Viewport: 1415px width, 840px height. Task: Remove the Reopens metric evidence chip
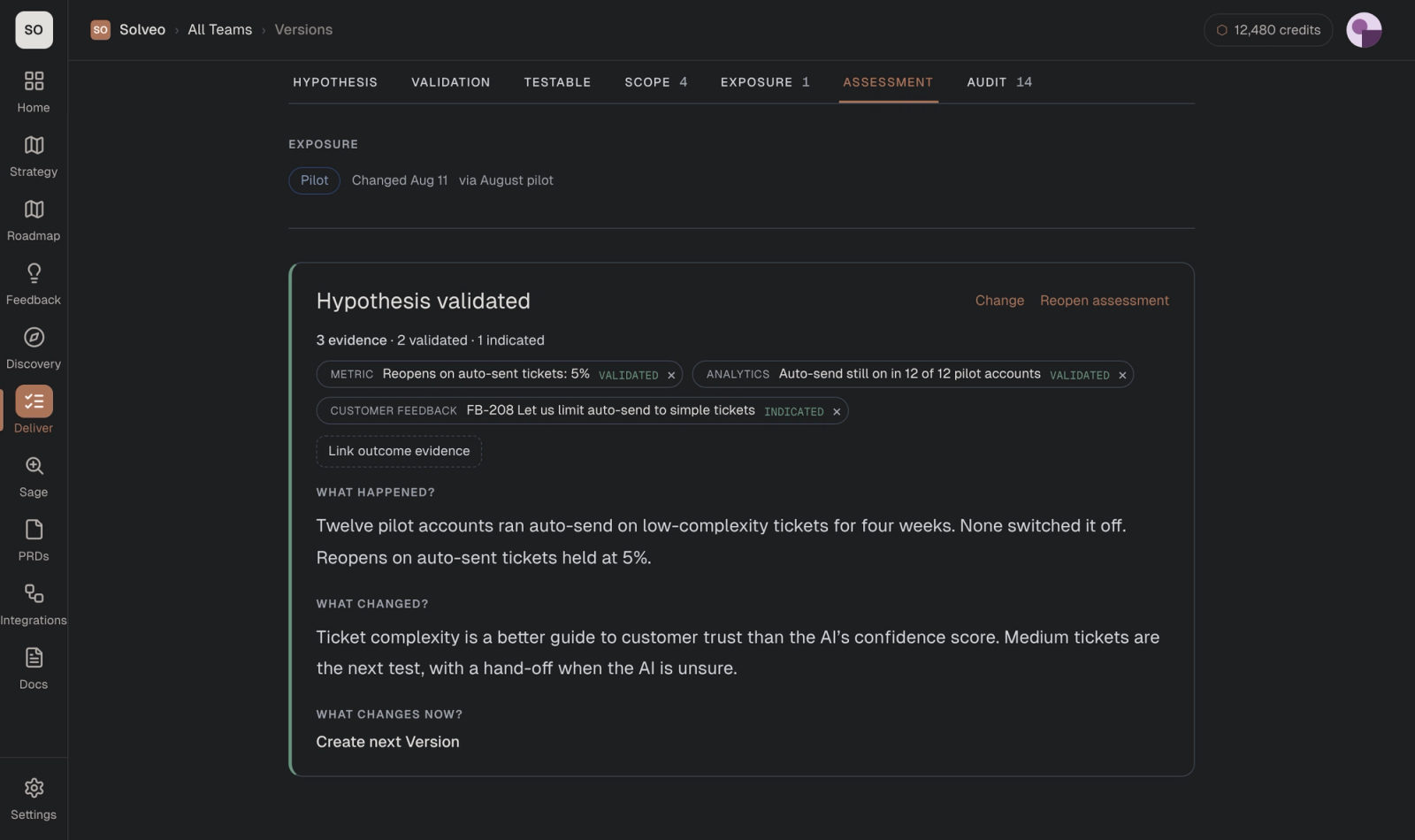(x=671, y=375)
